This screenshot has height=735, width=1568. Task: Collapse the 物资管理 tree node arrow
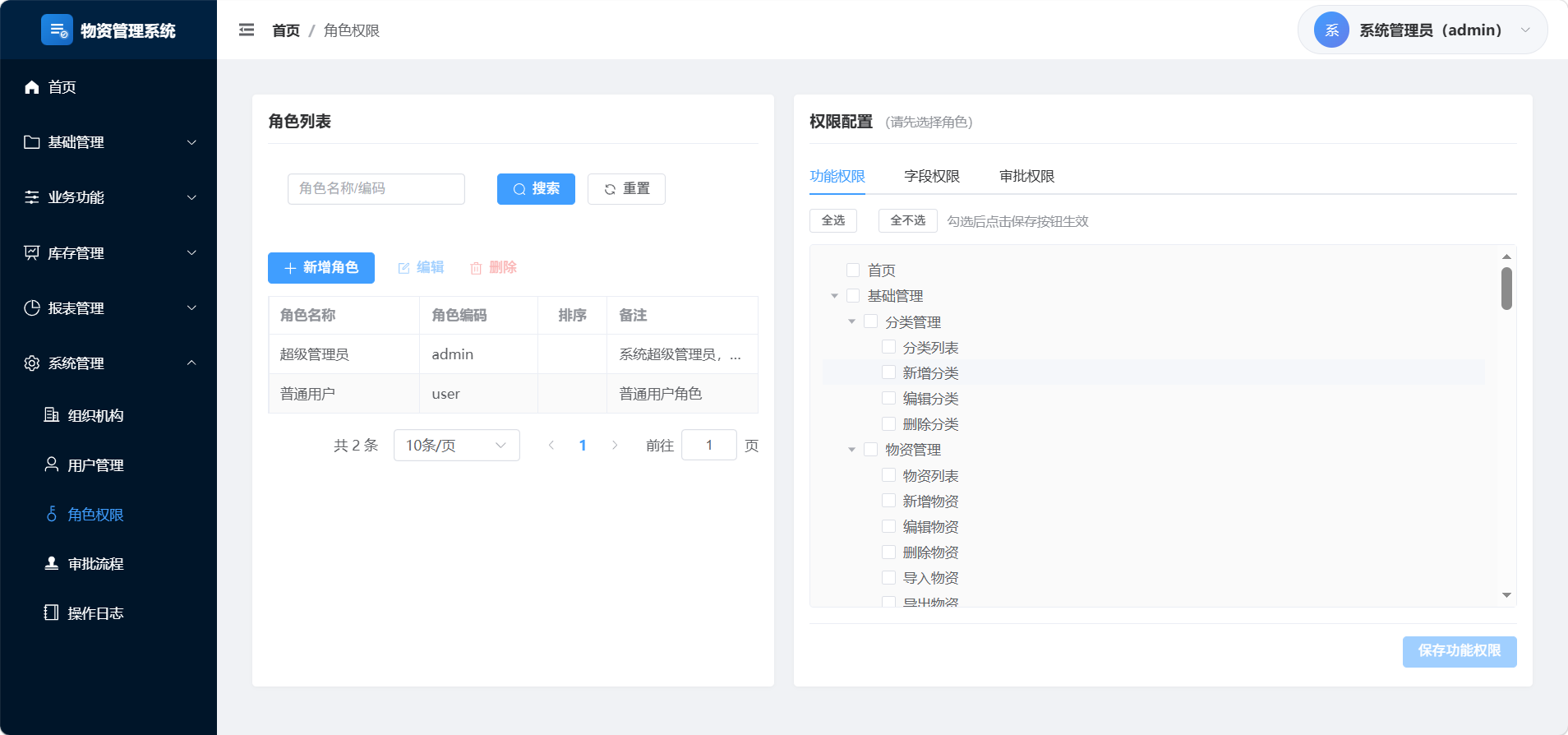(851, 450)
